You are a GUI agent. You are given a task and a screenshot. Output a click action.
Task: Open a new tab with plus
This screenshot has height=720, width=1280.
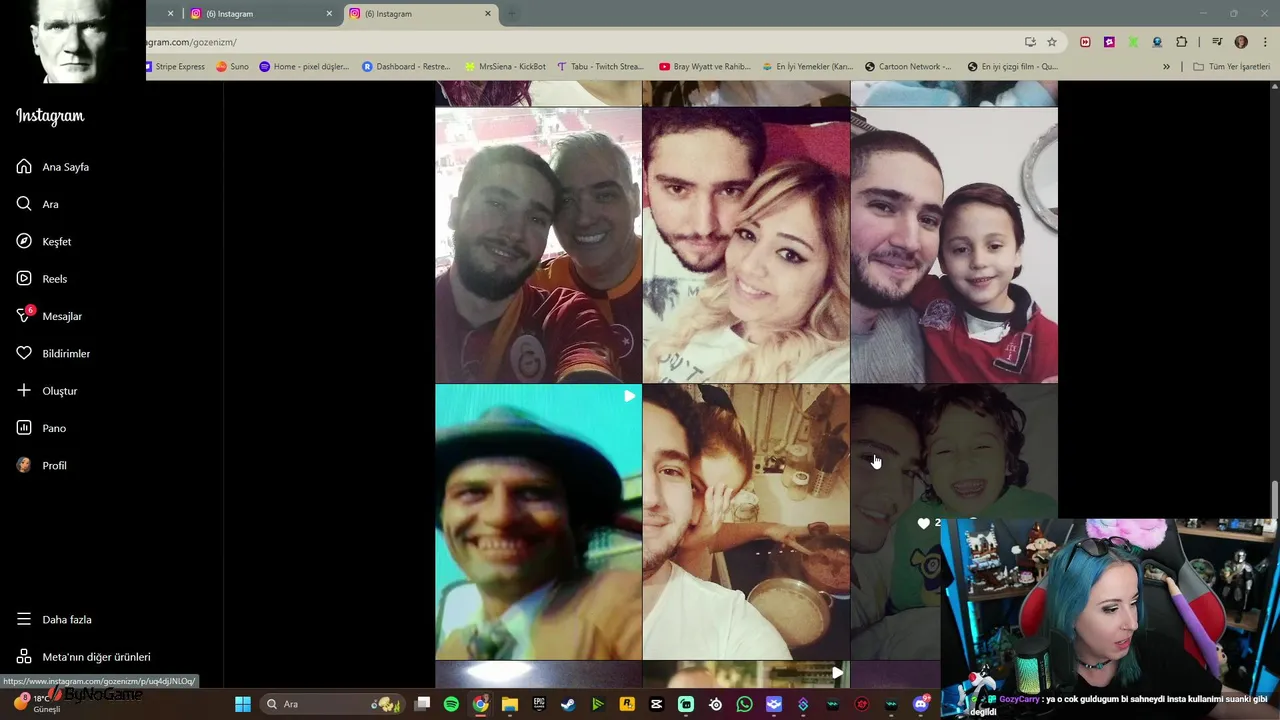pyautogui.click(x=511, y=14)
